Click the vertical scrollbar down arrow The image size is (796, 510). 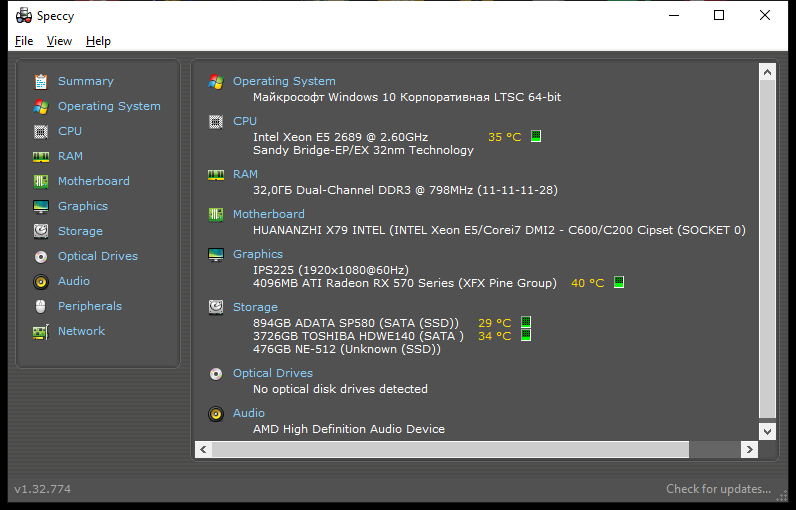pyautogui.click(x=767, y=432)
